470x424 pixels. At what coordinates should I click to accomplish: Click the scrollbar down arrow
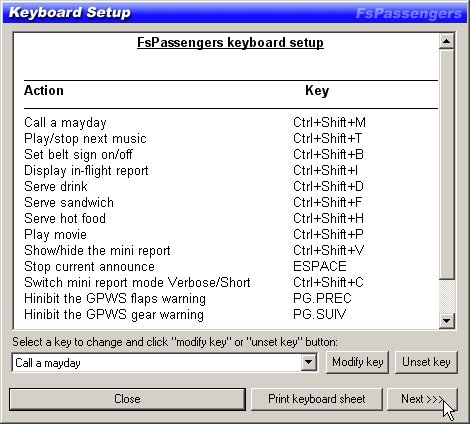[x=446, y=320]
